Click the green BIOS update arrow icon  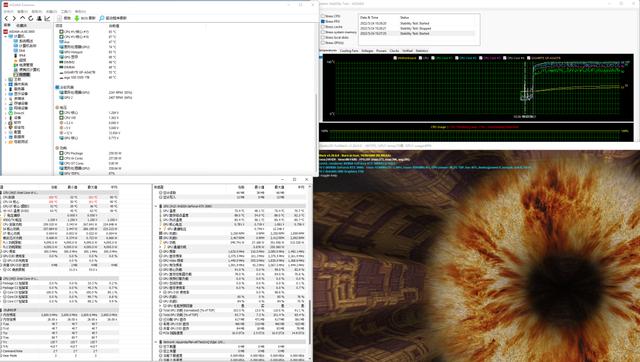click(76, 18)
